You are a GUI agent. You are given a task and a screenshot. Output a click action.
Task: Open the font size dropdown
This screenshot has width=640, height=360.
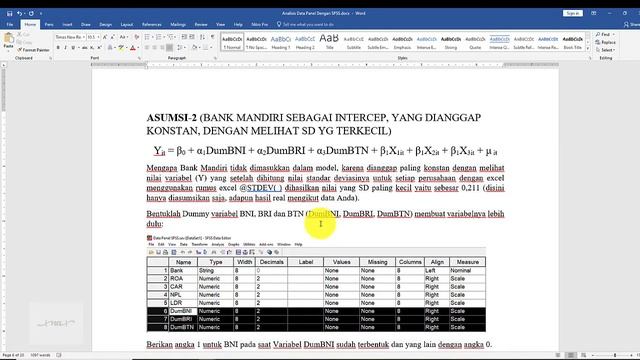(98, 37)
